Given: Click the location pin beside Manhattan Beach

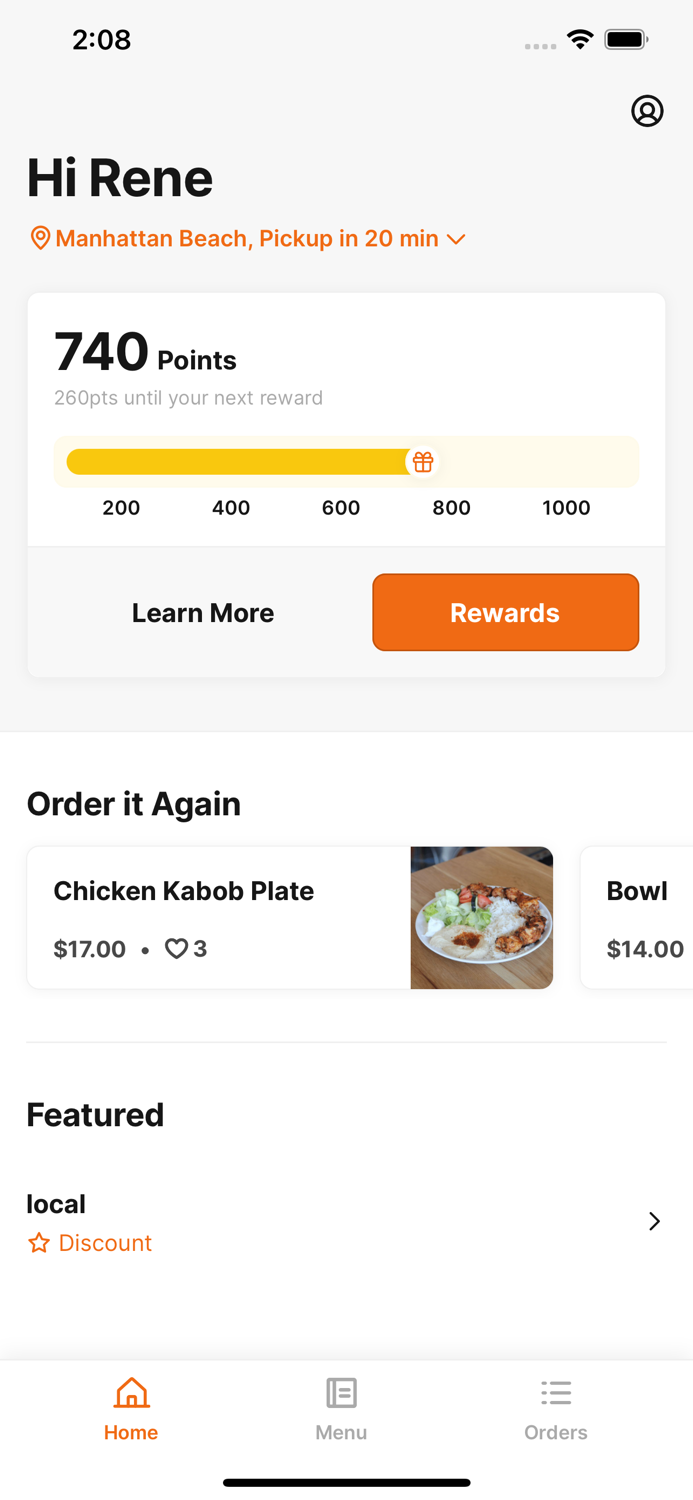Looking at the screenshot, I should click(x=40, y=238).
